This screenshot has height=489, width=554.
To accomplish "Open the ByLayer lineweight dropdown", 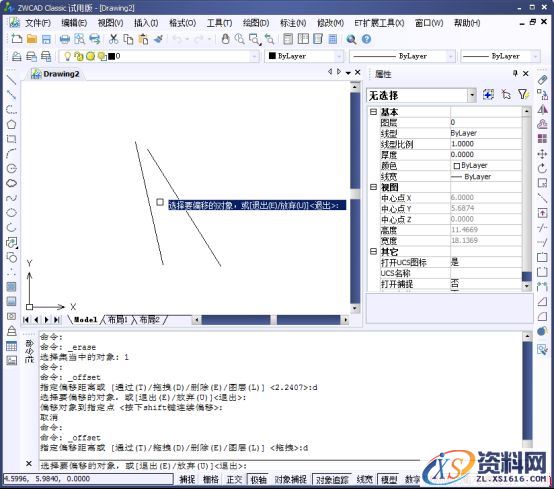I will (535, 56).
